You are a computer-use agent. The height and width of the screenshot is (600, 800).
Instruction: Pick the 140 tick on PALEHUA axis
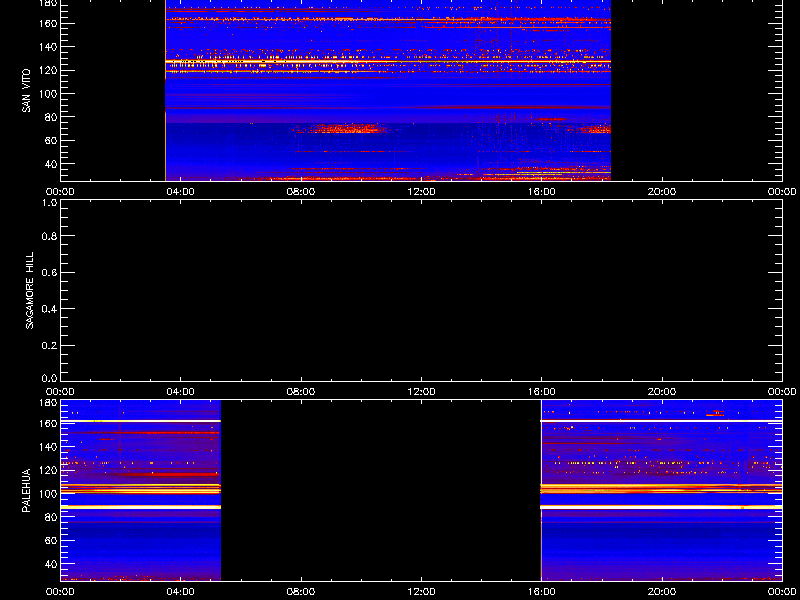click(x=49, y=447)
